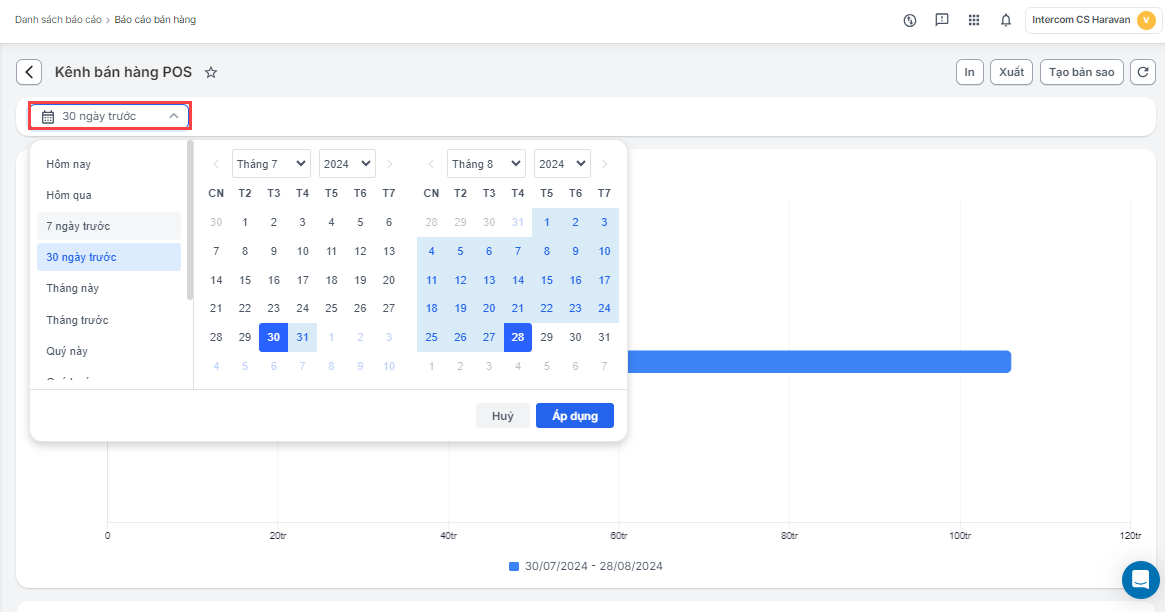Open the Intercom chat widget
This screenshot has height=612, width=1165.
pos(1140,579)
